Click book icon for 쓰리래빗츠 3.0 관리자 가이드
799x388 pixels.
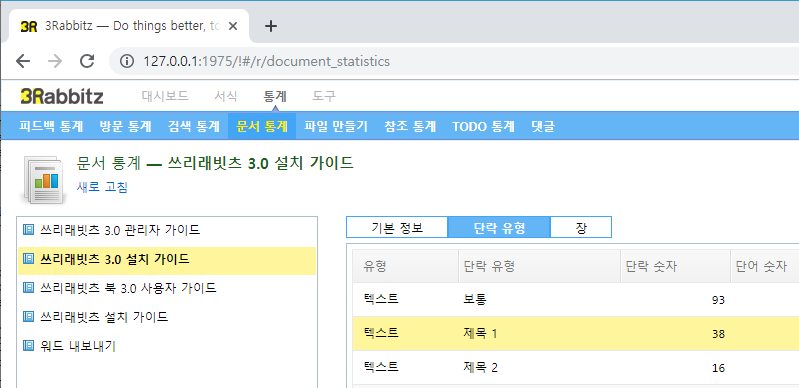coord(29,229)
